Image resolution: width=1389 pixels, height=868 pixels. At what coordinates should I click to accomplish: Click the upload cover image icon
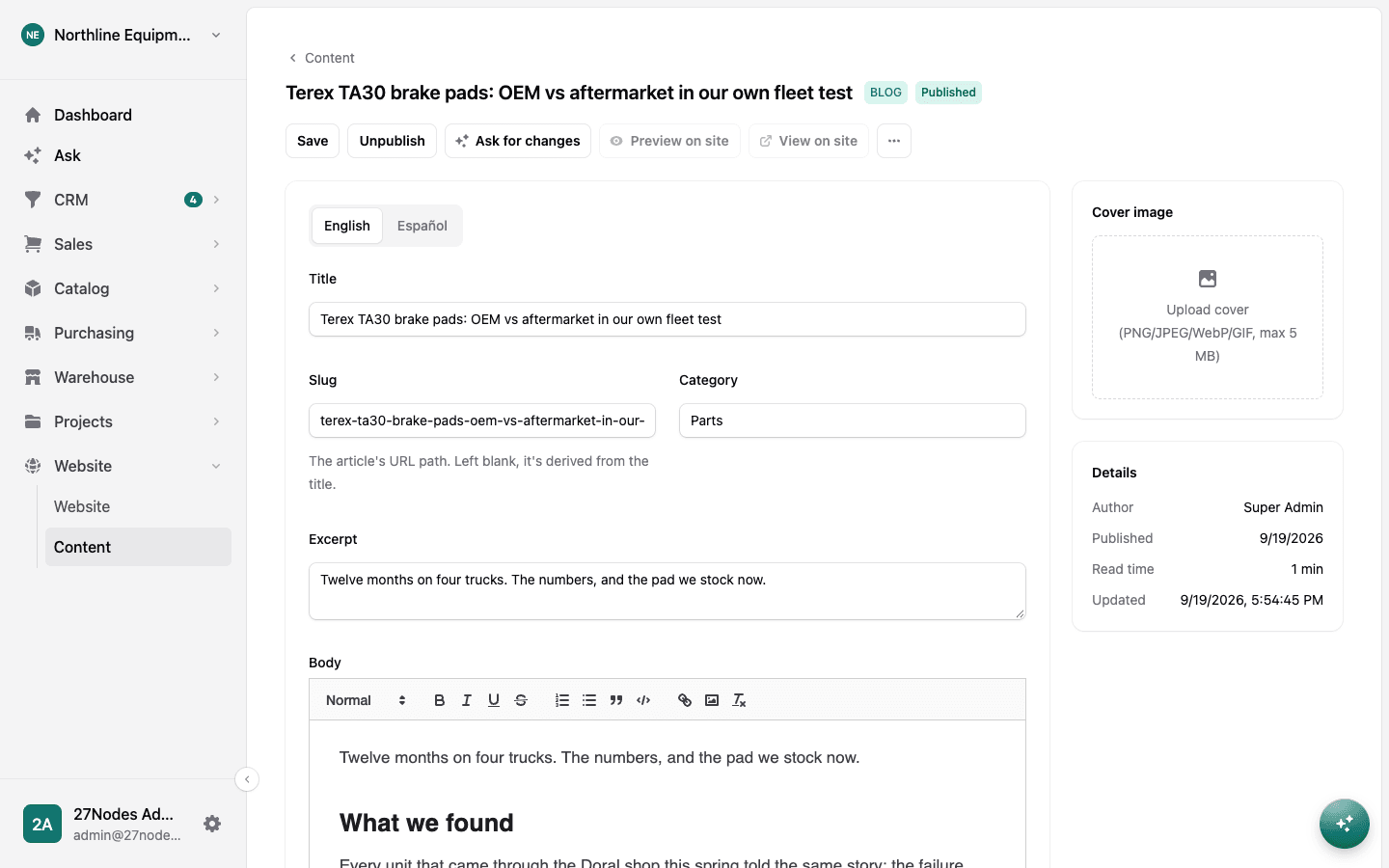(1208, 279)
